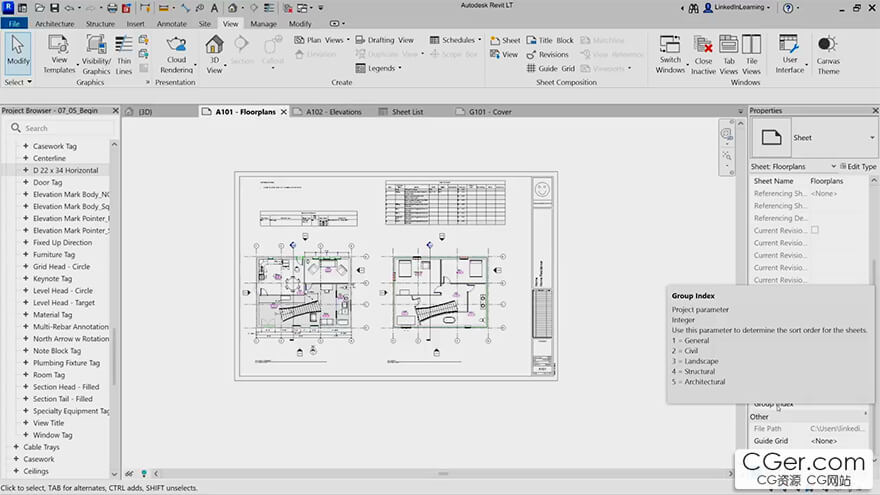Click the Project Browser search field
880x495 pixels.
pyautogui.click(x=62, y=128)
